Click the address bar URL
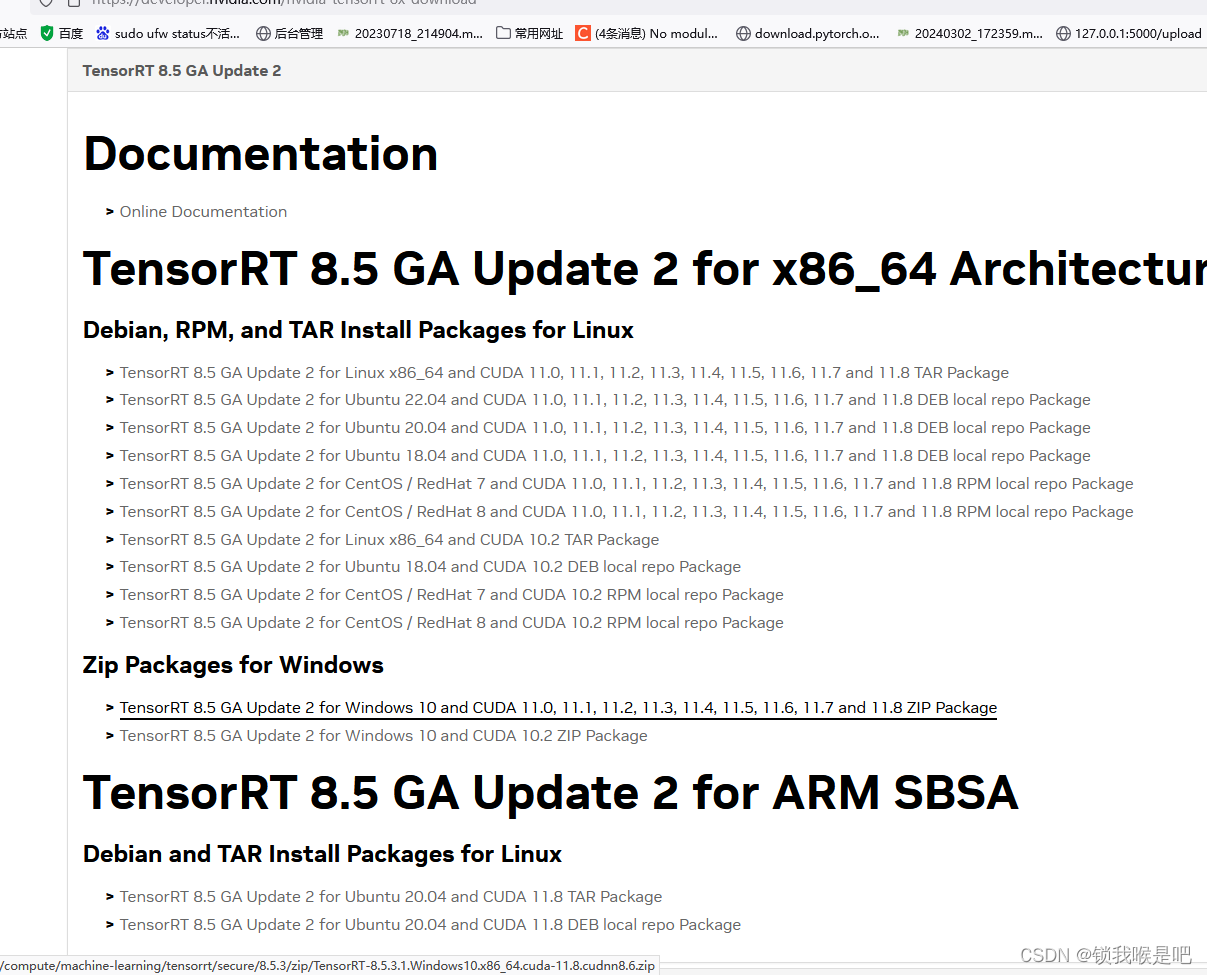The width and height of the screenshot is (1207, 975). point(284,3)
